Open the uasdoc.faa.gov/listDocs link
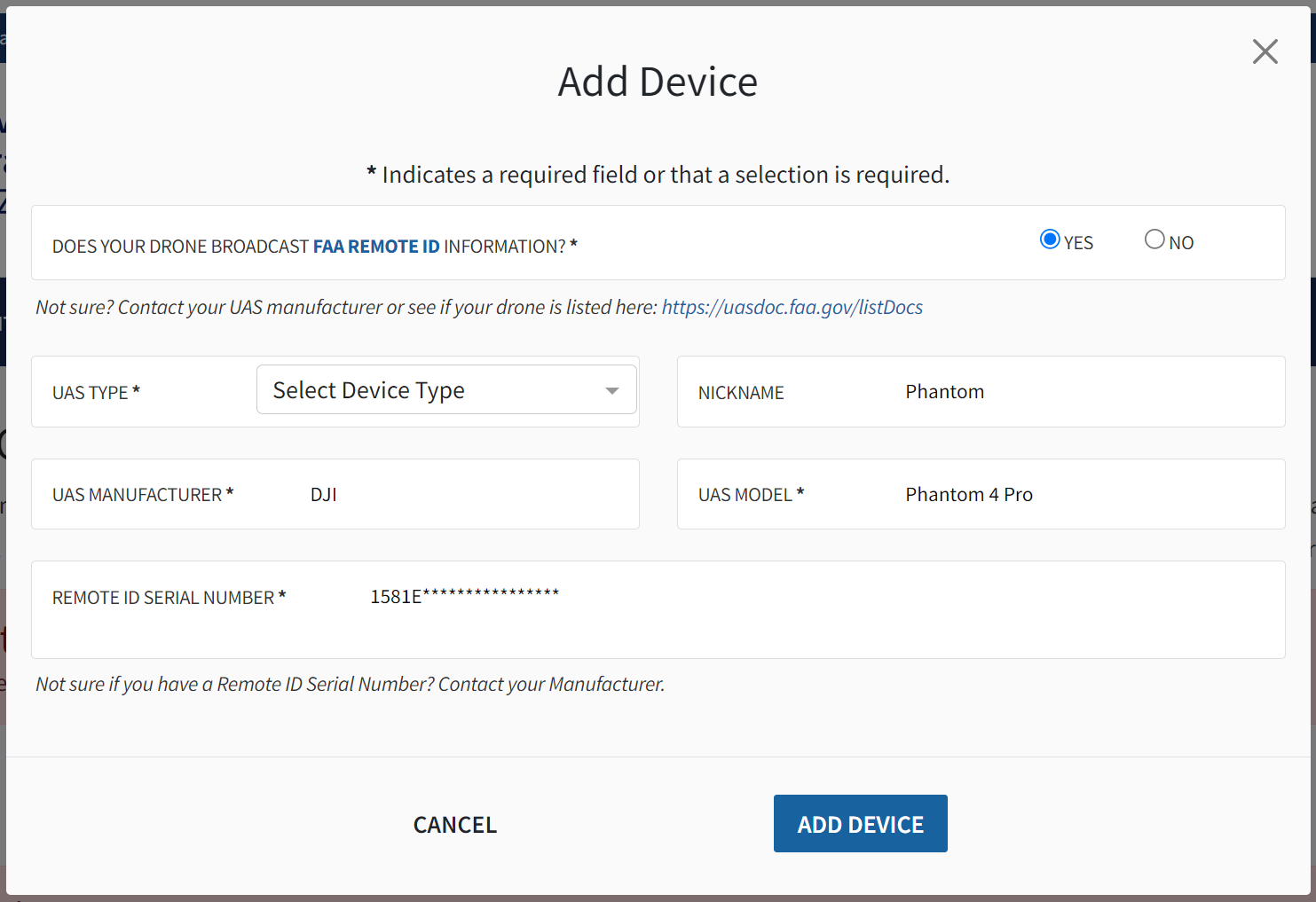Viewport: 1316px width, 902px height. click(x=792, y=307)
